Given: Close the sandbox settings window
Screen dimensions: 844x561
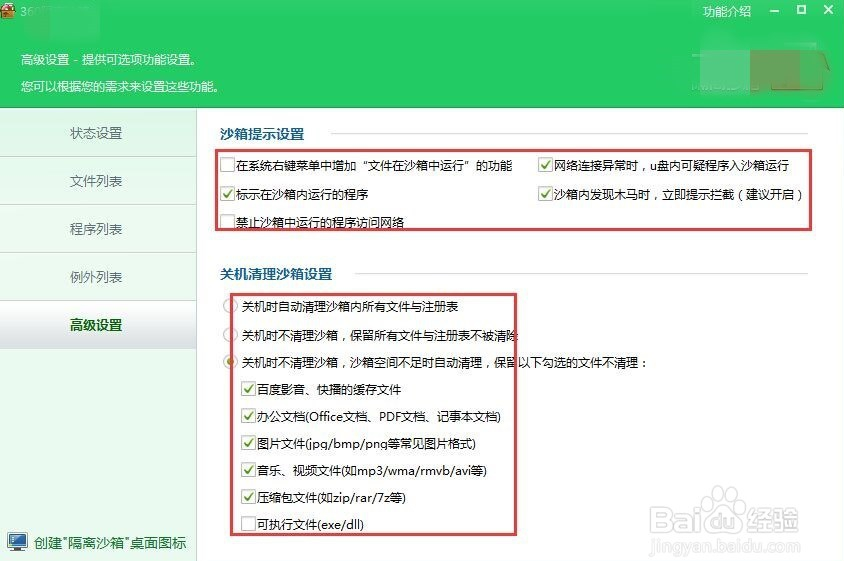Looking at the screenshot, I should click(x=828, y=10).
